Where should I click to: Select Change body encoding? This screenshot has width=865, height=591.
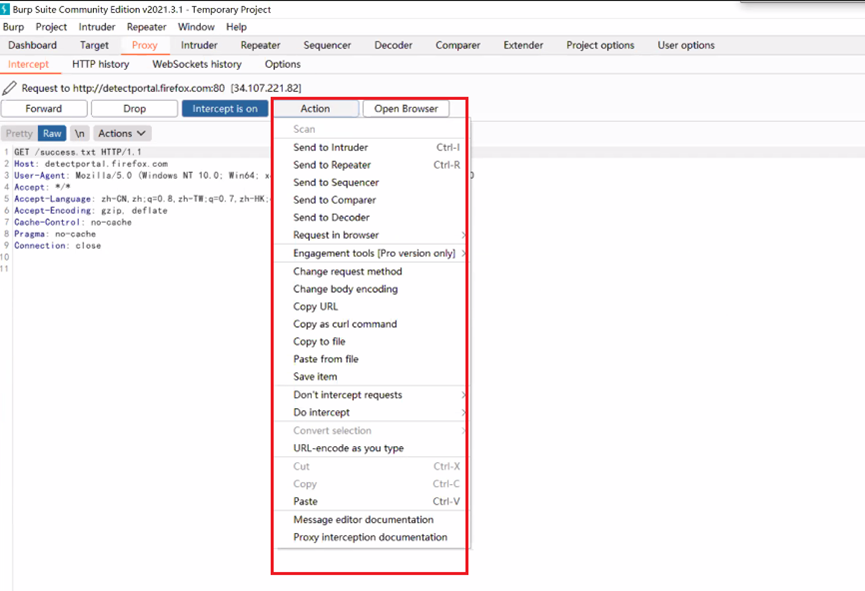click(371, 289)
